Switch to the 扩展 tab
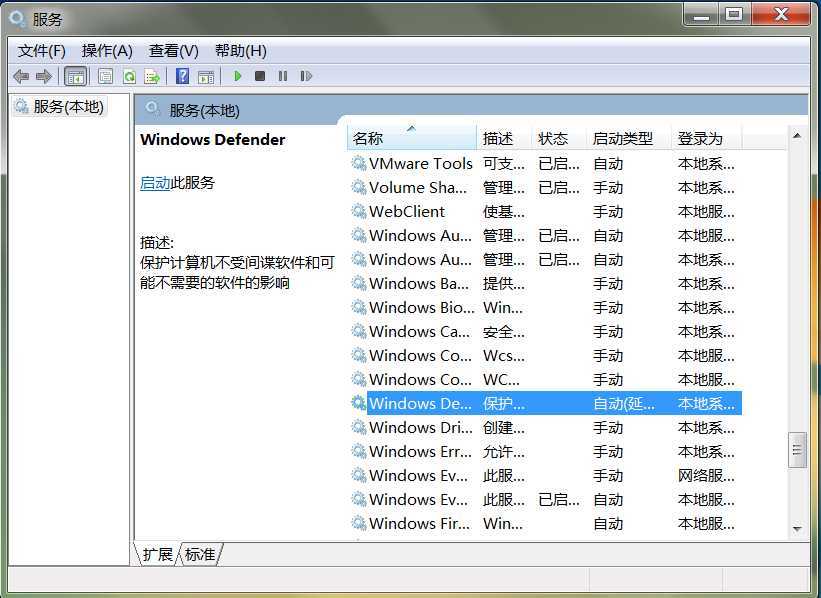The width and height of the screenshot is (821, 598). (x=158, y=555)
